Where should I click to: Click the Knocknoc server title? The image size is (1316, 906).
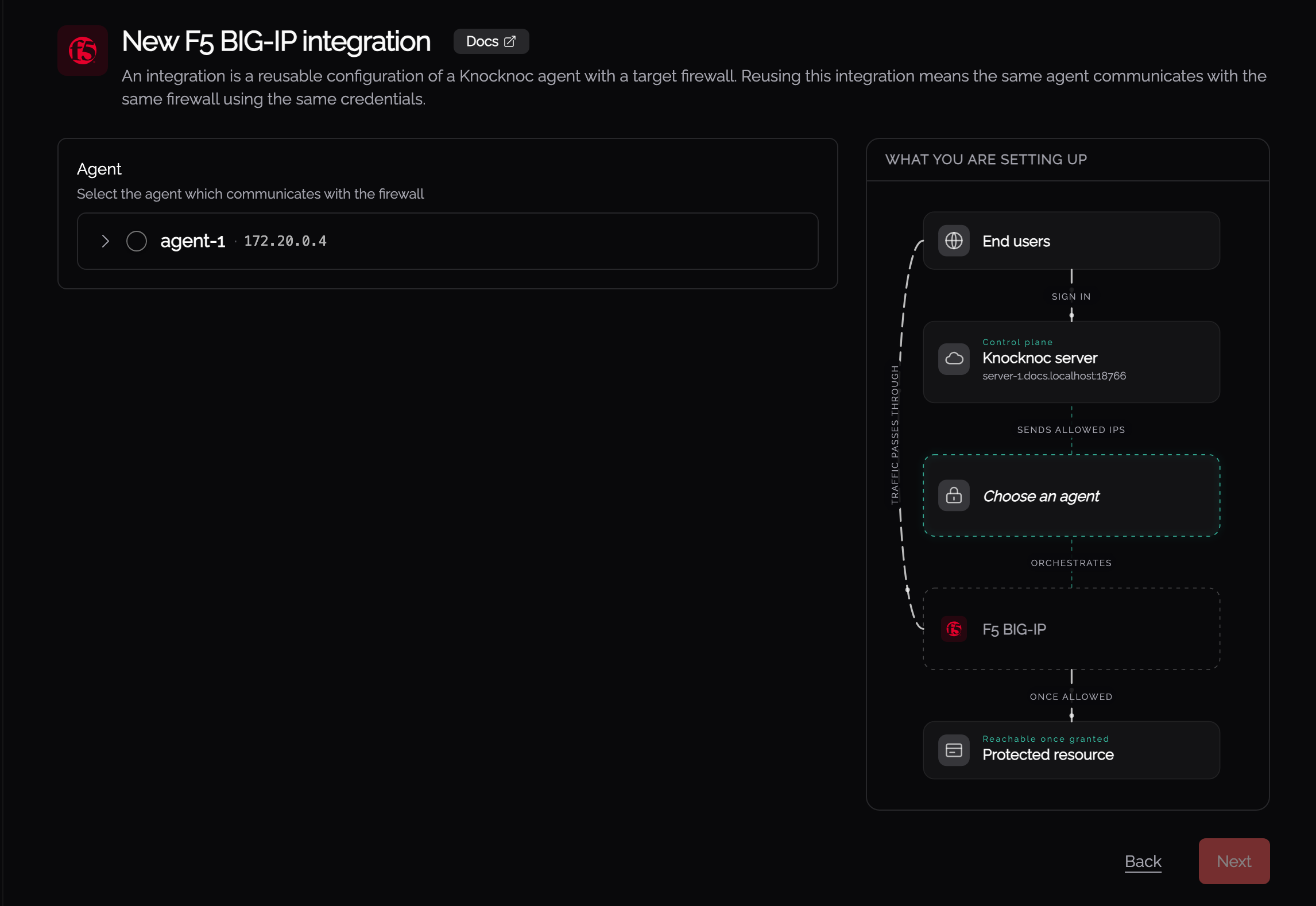pos(1040,358)
